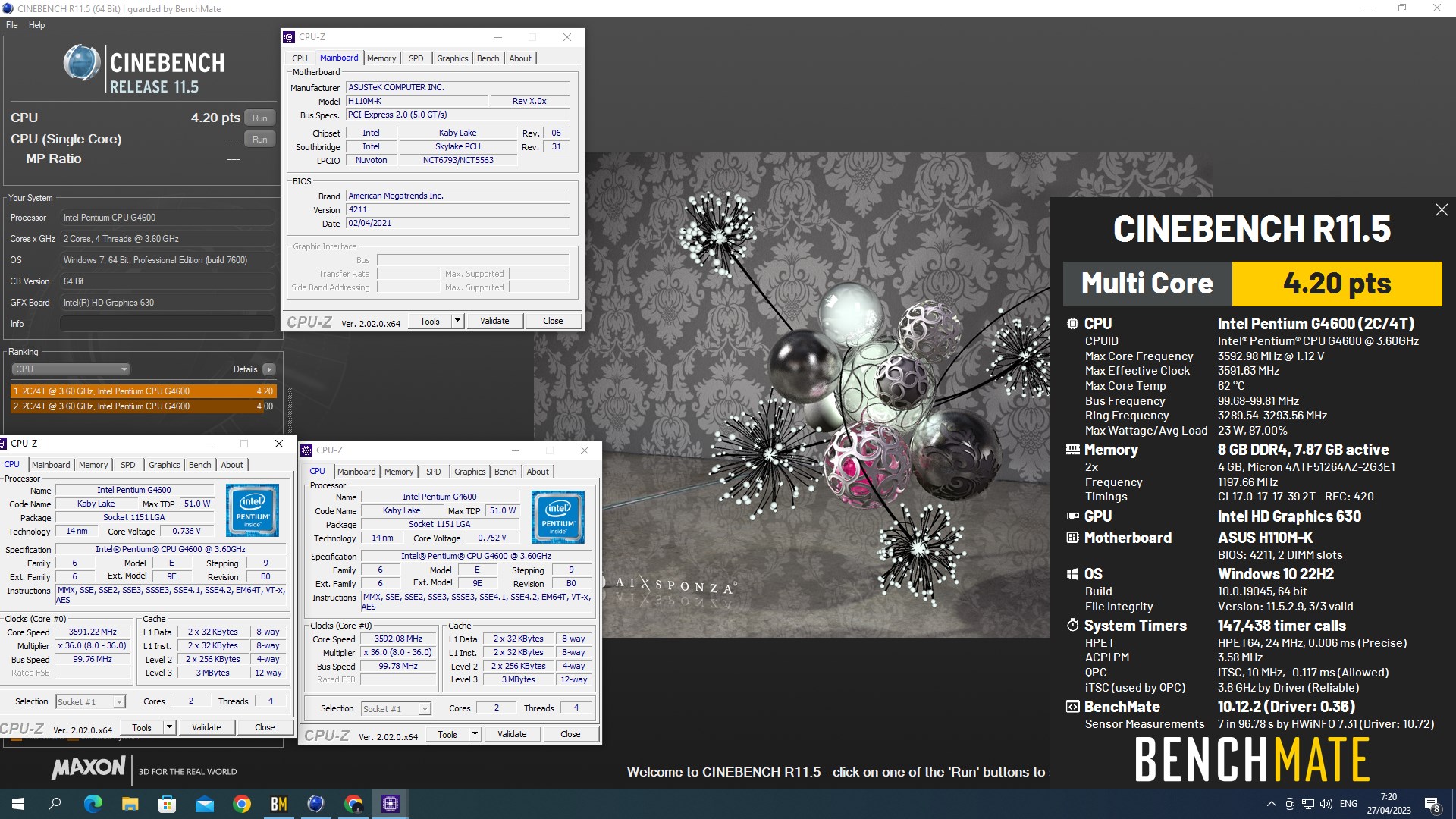Screen dimensions: 1456x819
Task: Open Socket #1 selection in CPU-Z showing 99.76 MHz
Action: [90, 702]
